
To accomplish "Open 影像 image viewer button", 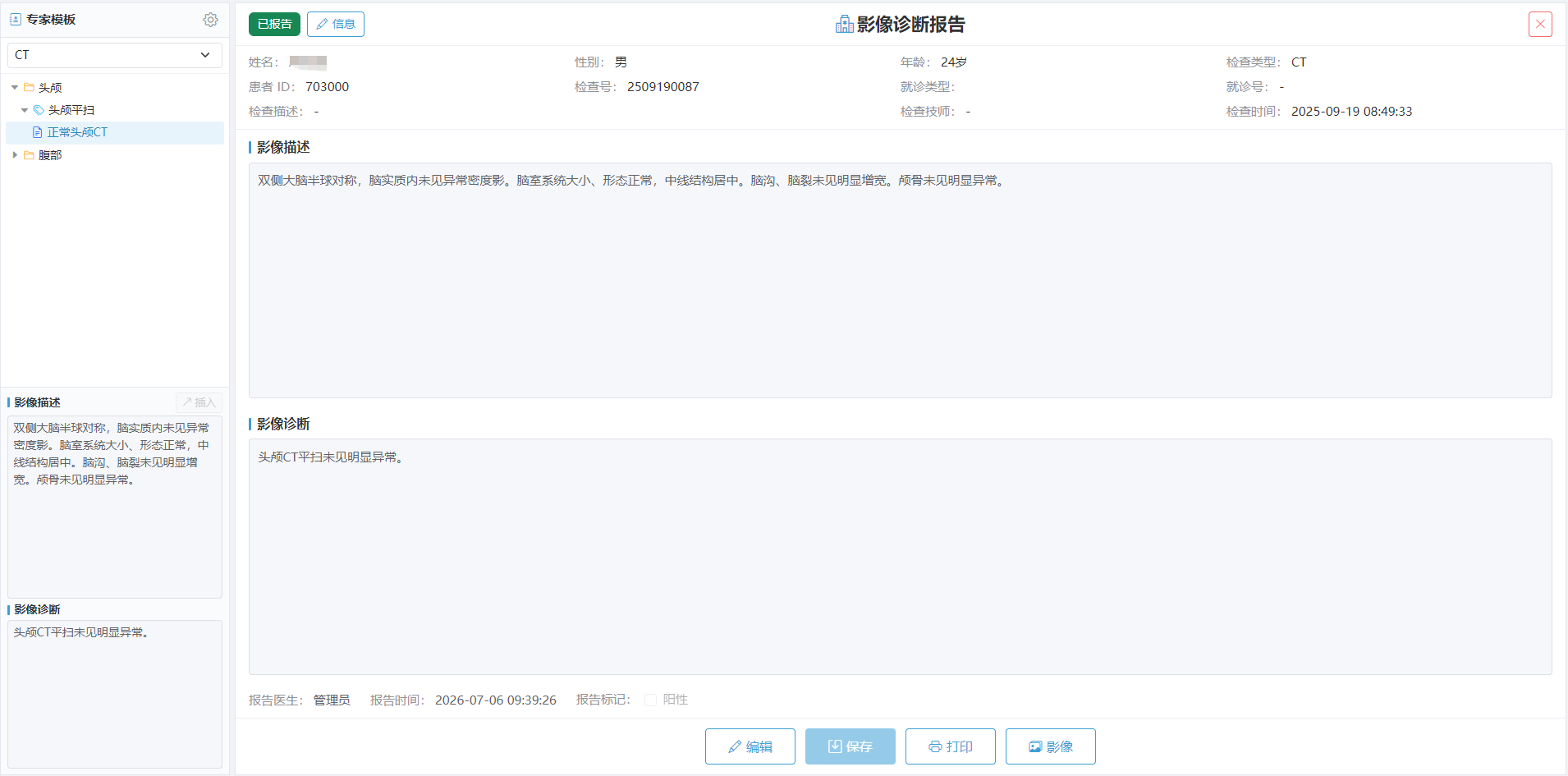I will (x=1051, y=746).
